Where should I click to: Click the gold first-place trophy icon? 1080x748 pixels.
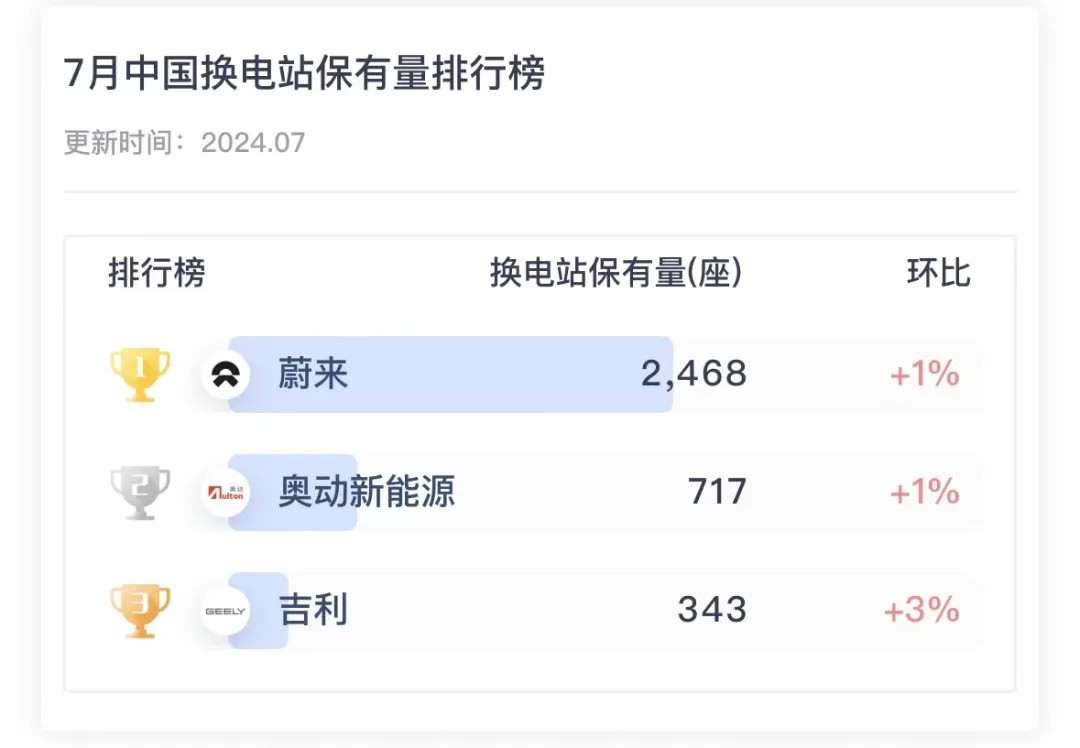tap(141, 374)
